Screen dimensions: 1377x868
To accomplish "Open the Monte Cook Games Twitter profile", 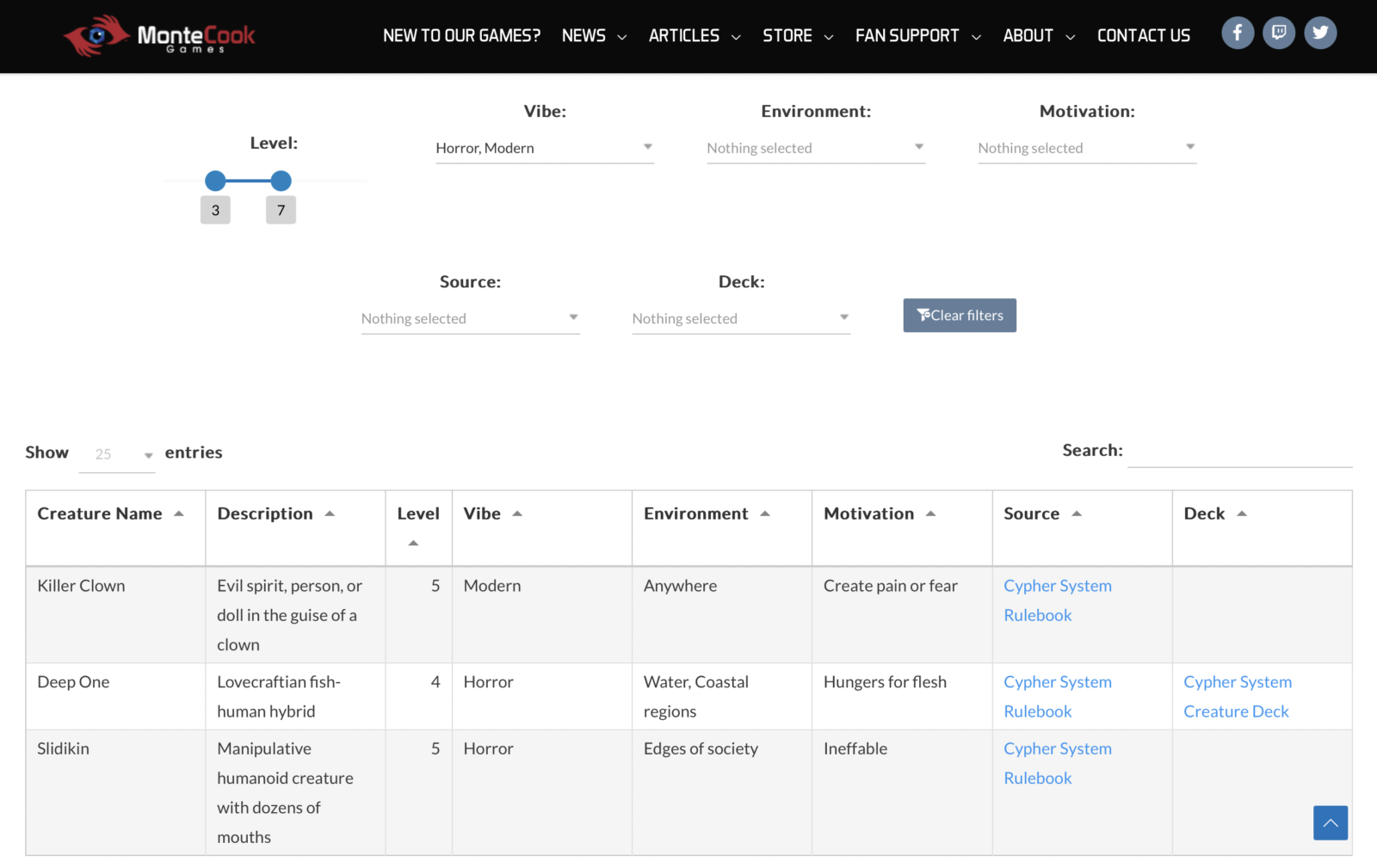I will 1320,34.
